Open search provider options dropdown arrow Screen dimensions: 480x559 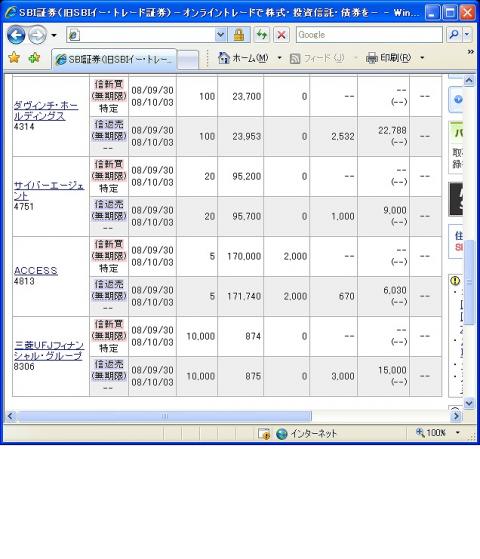(x=468, y=35)
